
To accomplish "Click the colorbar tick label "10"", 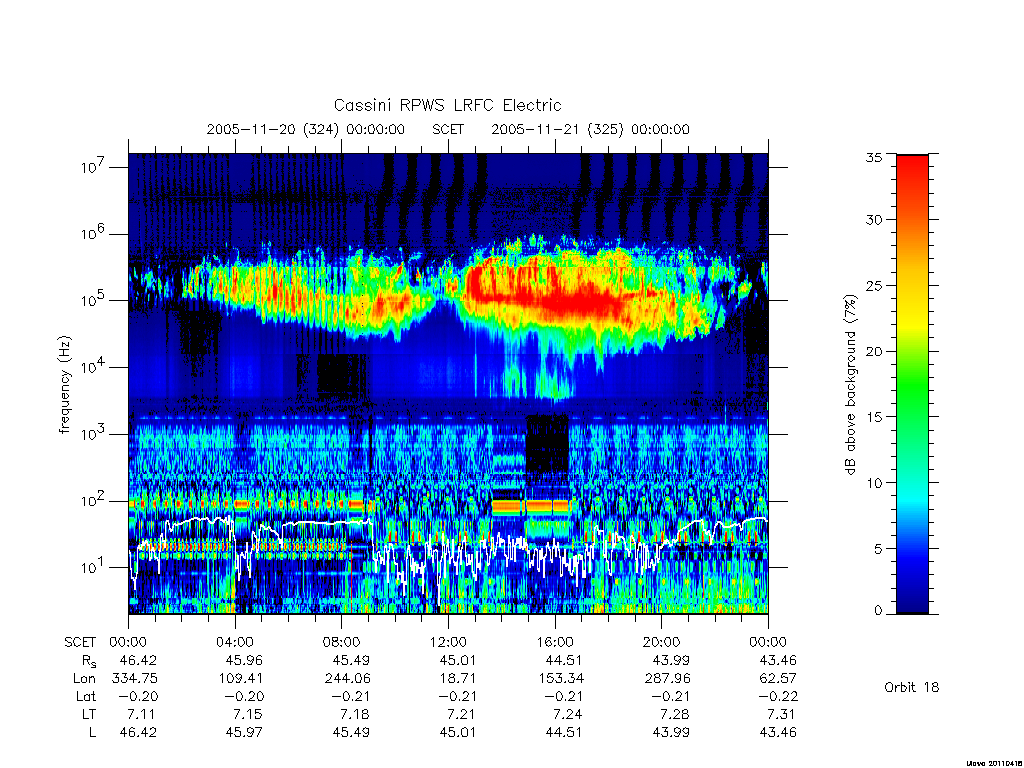I will [874, 483].
